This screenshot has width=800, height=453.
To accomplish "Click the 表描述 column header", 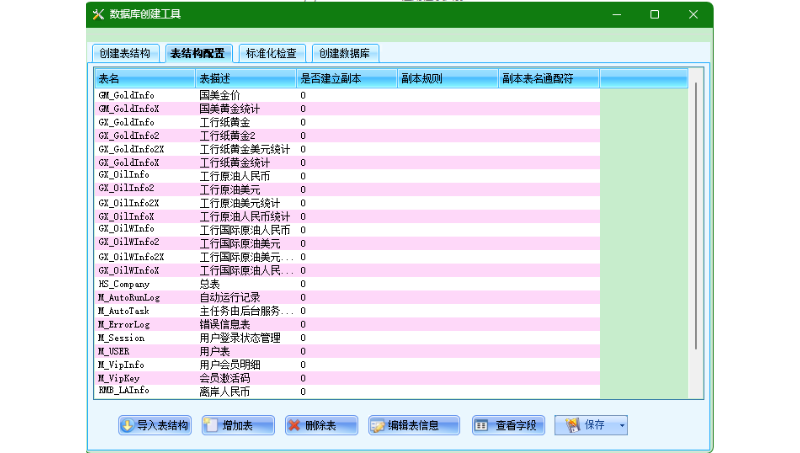I will click(245, 78).
